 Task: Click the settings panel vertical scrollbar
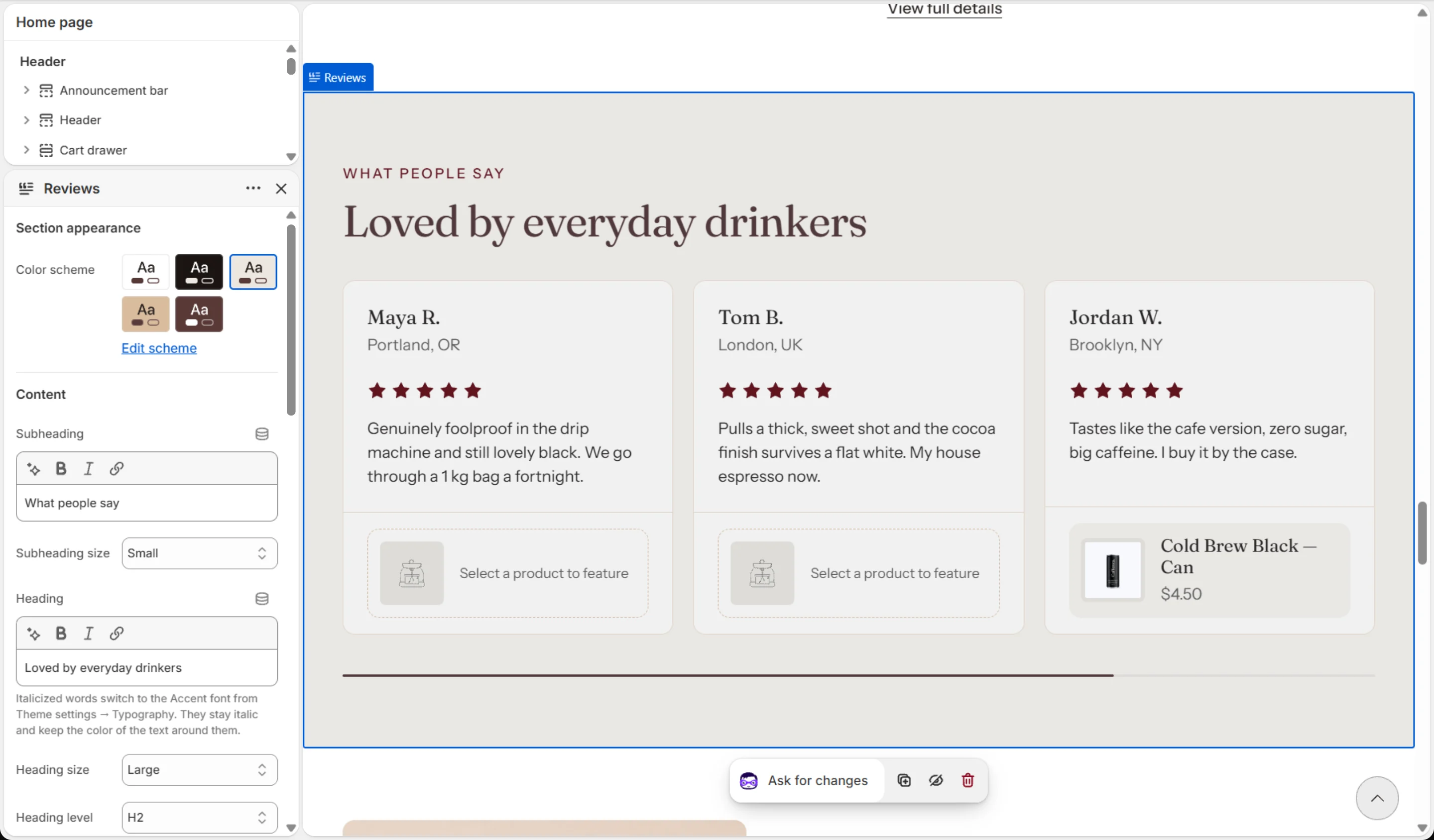pos(291,320)
